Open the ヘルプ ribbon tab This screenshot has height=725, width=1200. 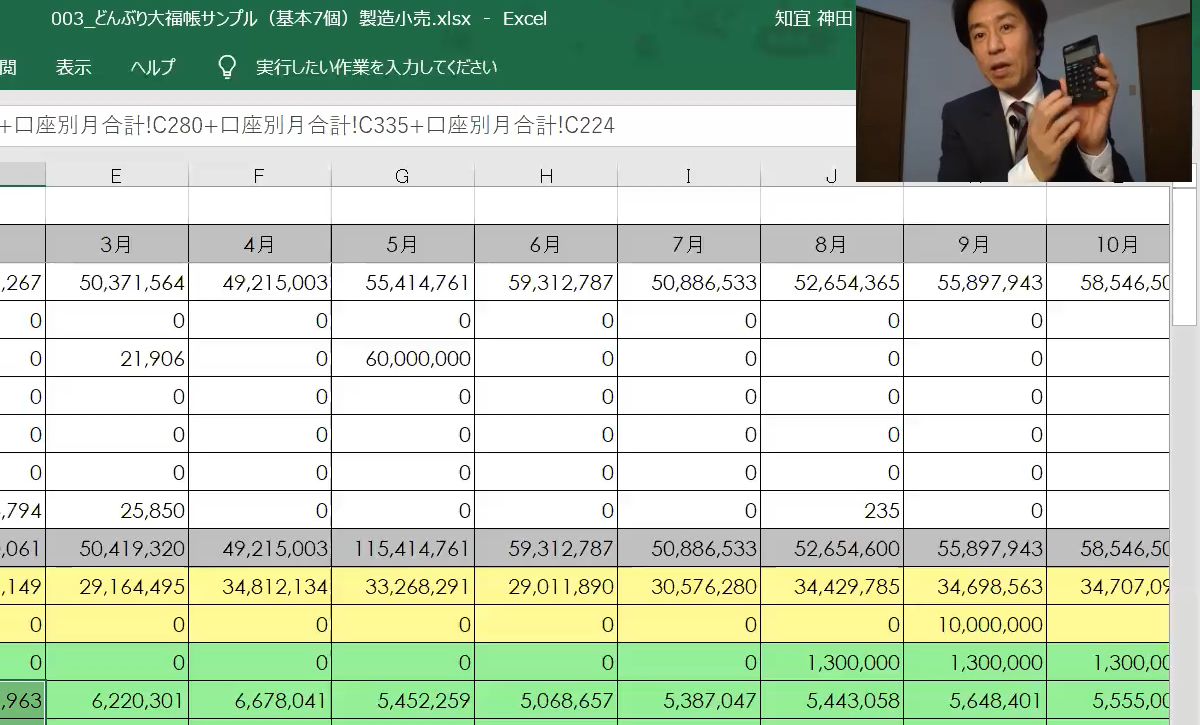pos(152,67)
